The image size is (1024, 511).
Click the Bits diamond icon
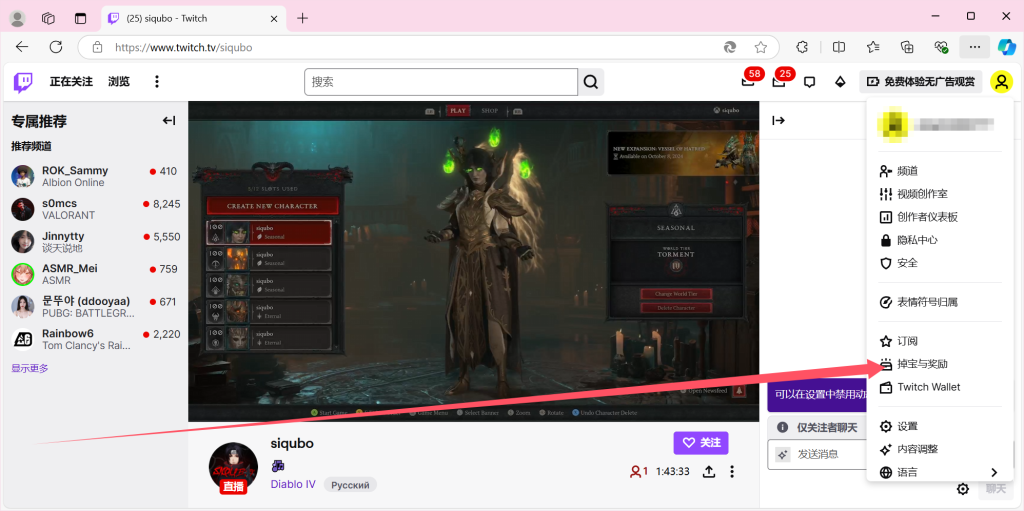[840, 82]
